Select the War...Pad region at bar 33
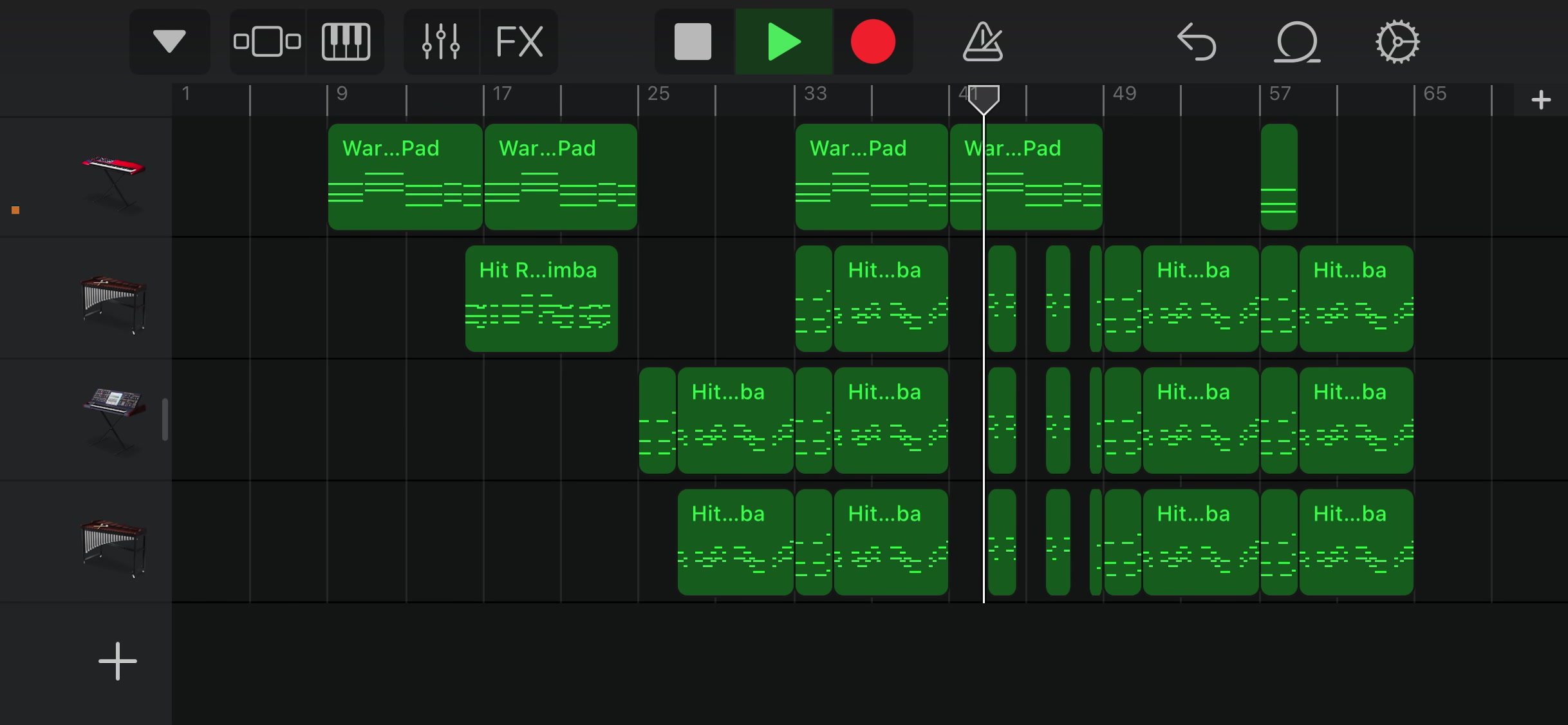Screen dimensions: 1568x725 pyautogui.click(x=872, y=176)
